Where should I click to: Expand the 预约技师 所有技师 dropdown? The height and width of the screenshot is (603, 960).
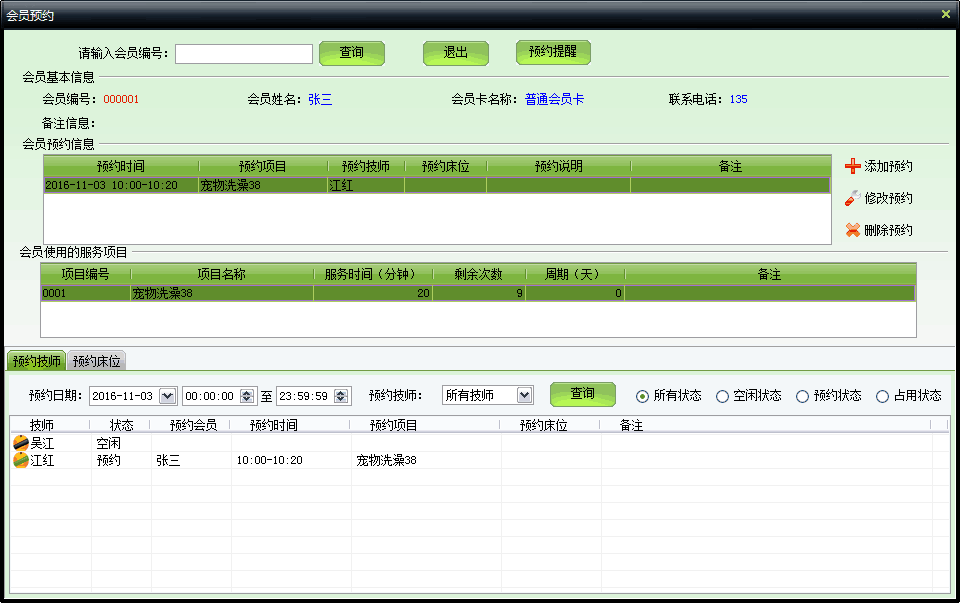coord(525,396)
